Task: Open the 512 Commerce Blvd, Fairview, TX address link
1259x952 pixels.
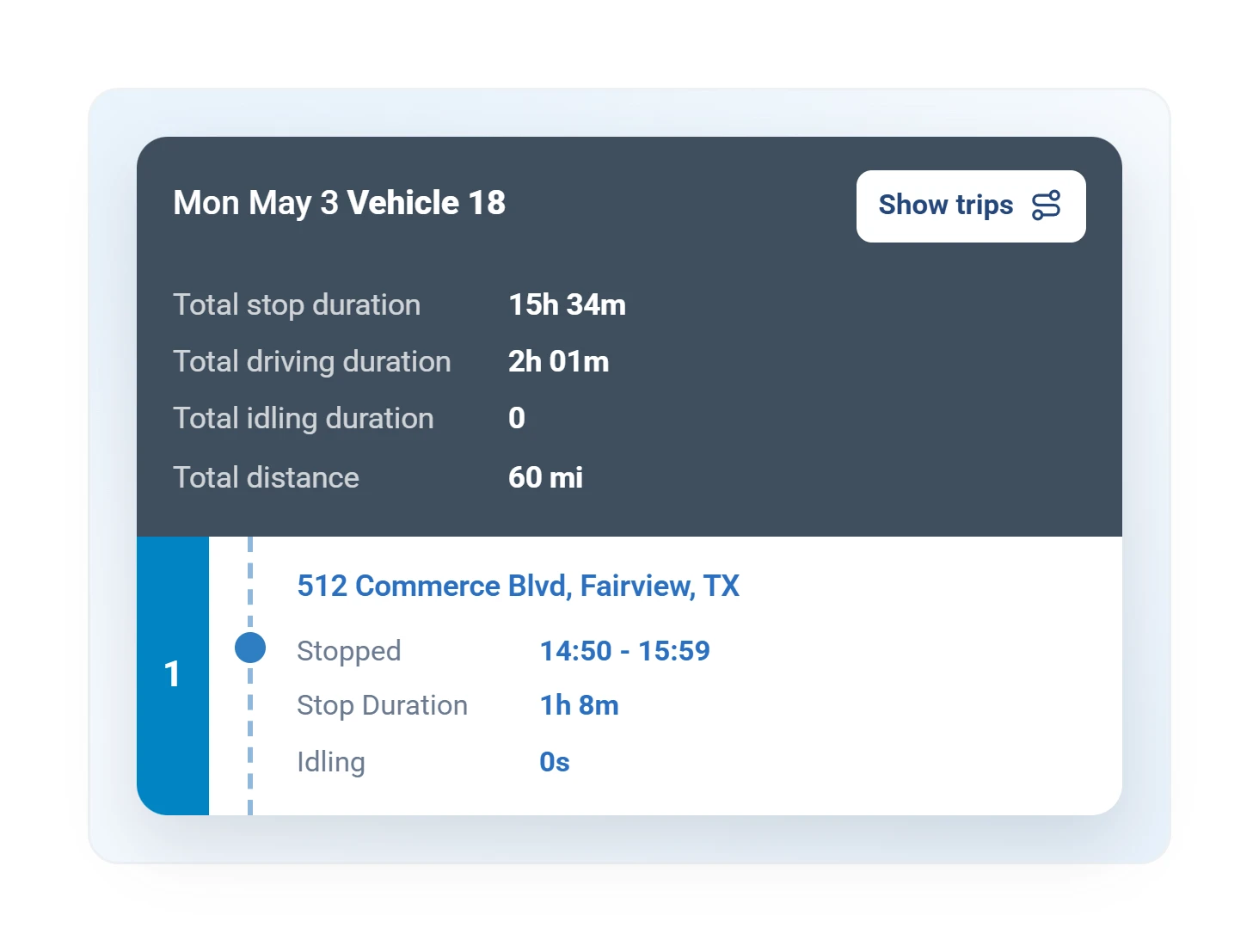Action: 518,586
